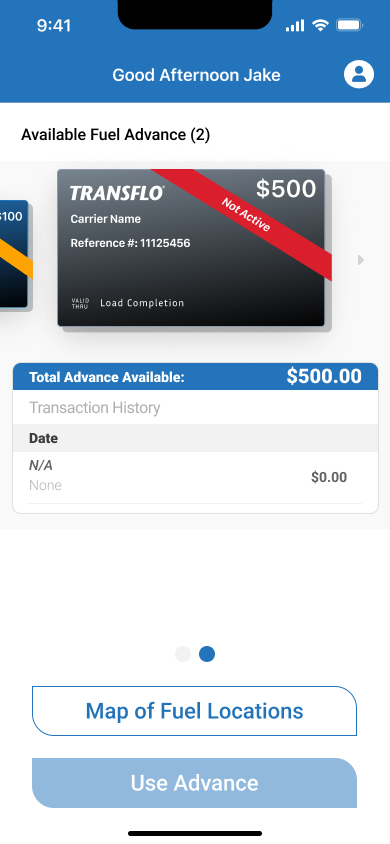Screen dimensions: 390x844
Task: Show the previous partially visible blue card
Action: click(x=15, y=254)
